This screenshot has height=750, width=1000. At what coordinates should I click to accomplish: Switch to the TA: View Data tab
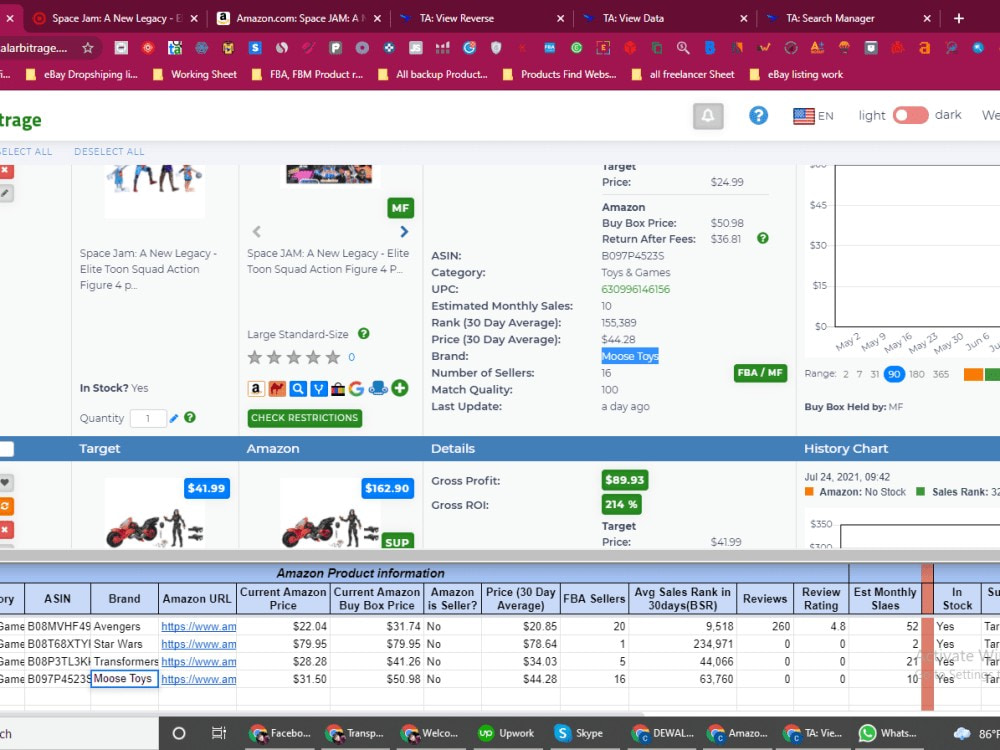click(664, 18)
